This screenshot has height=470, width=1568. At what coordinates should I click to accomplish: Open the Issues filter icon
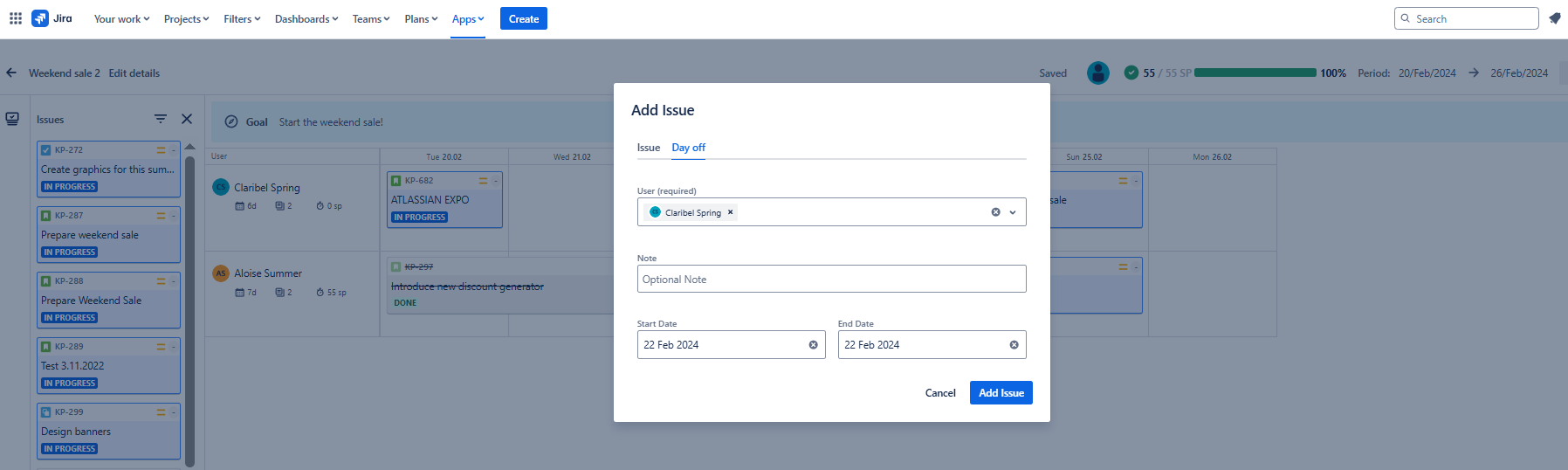161,119
